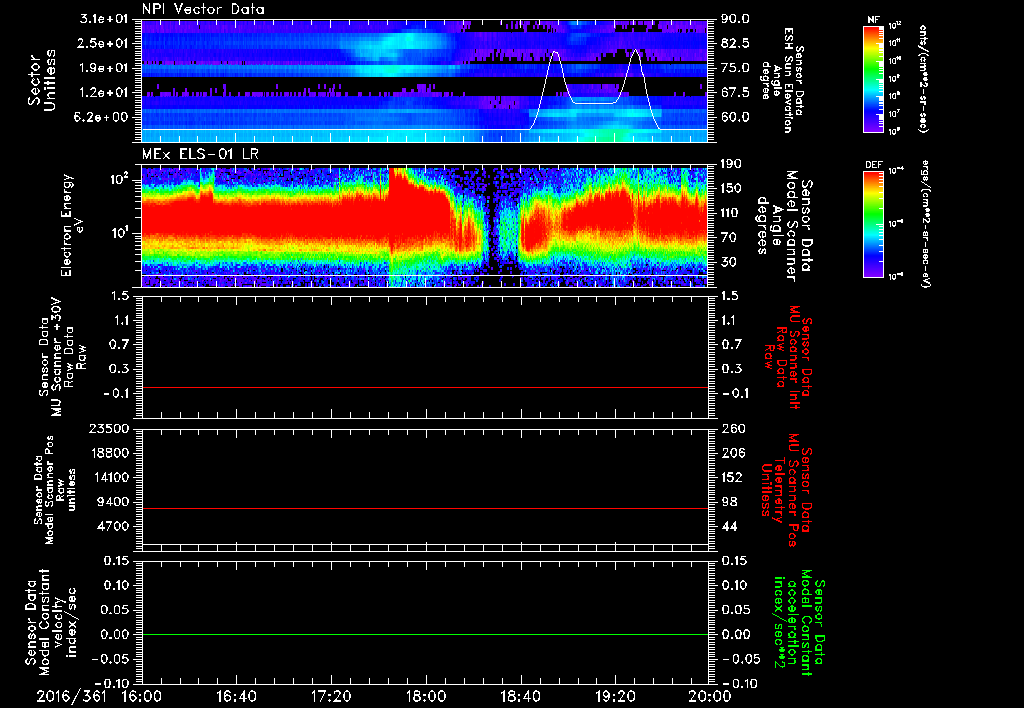This screenshot has height=708, width=1024.
Task: Click the '60.0' elevation angle tick
Action: click(x=735, y=117)
